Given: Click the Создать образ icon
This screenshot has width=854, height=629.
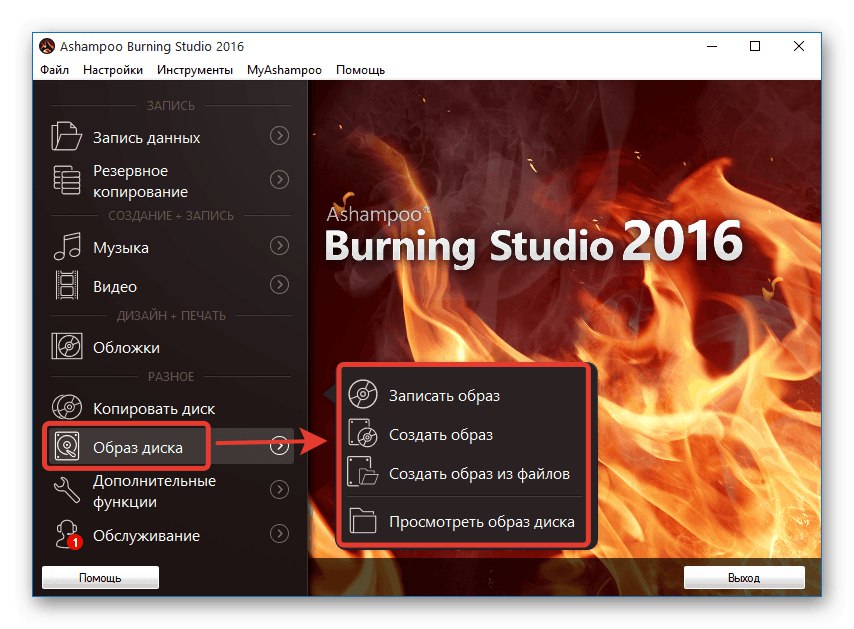Looking at the screenshot, I should coord(363,433).
